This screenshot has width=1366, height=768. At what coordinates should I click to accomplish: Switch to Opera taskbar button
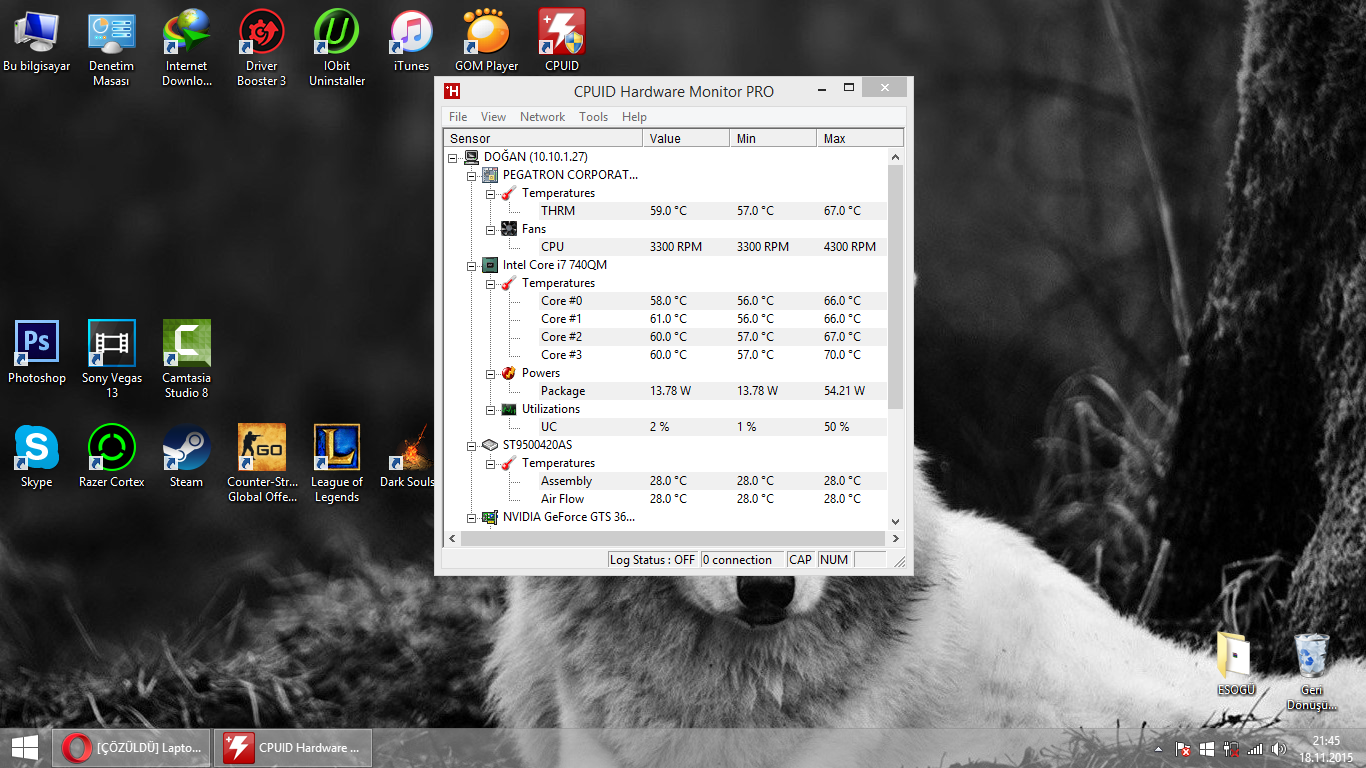coord(132,747)
